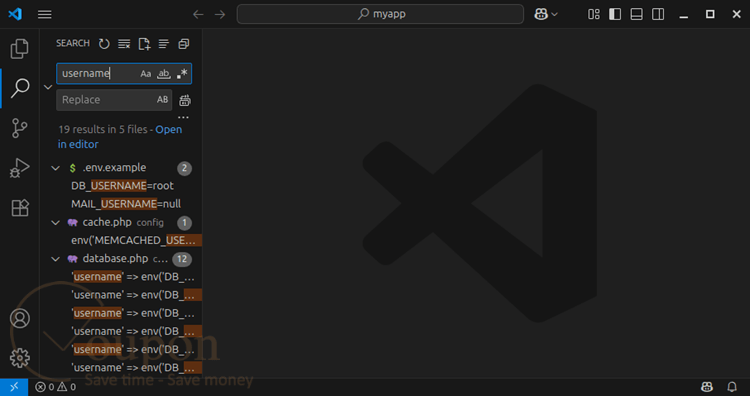Collapse the database.php results
The height and width of the screenshot is (396, 750).
[x=55, y=259]
